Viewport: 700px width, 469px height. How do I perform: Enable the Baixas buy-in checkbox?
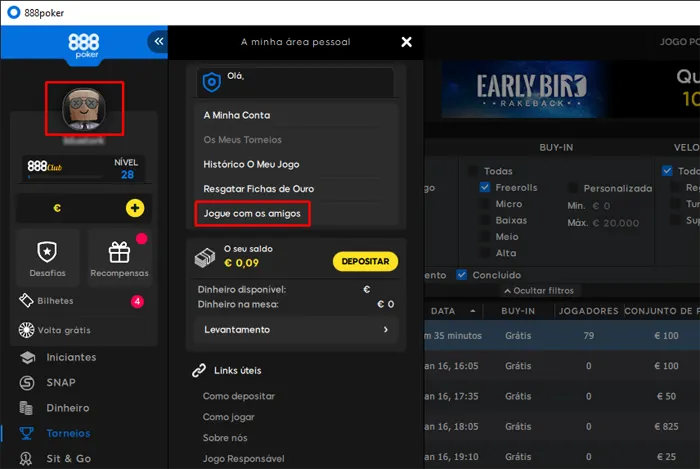(x=485, y=220)
